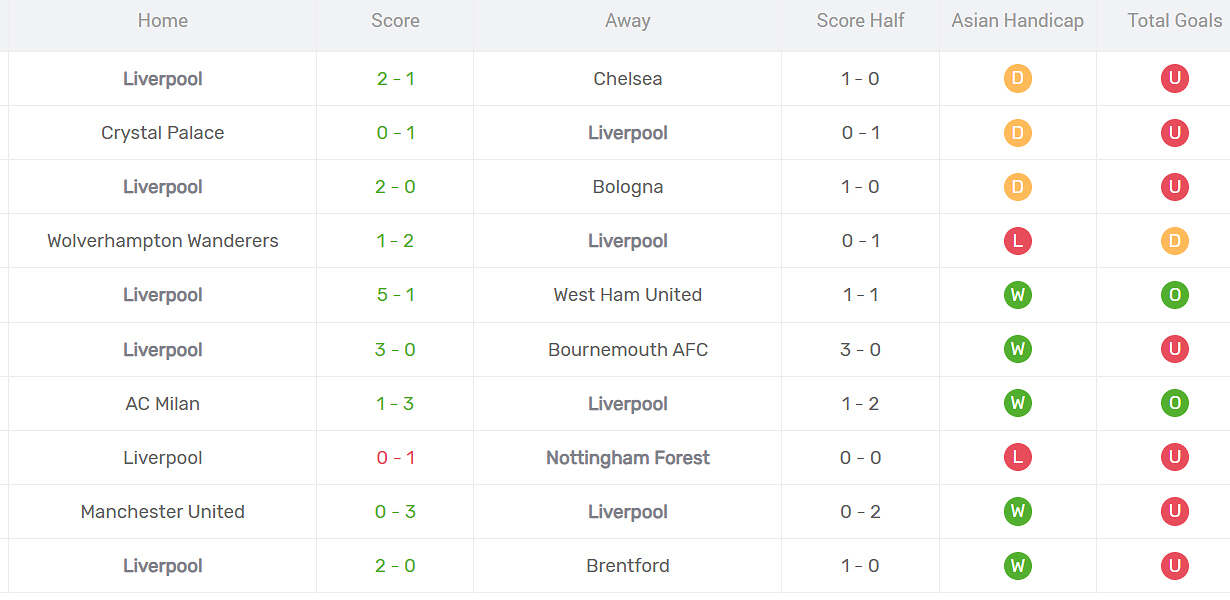Screen dimensions: 1230x600
Task: Click red L badge in Nottingham Forest row
Action: (1017, 457)
